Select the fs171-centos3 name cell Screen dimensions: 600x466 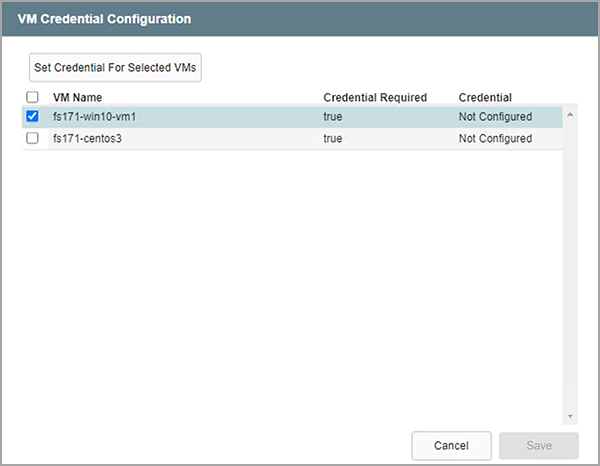[x=87, y=139]
